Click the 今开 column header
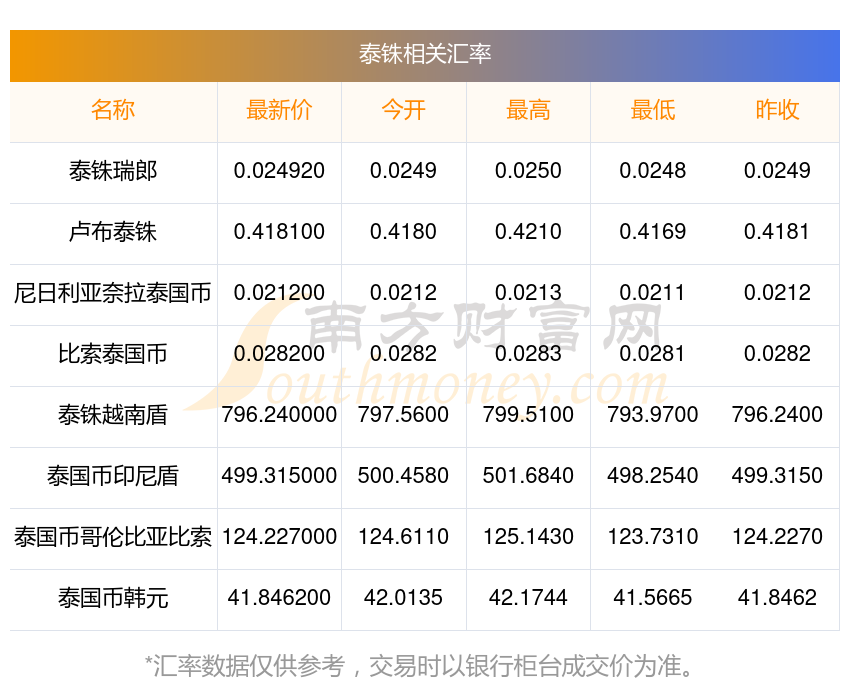 coord(403,110)
